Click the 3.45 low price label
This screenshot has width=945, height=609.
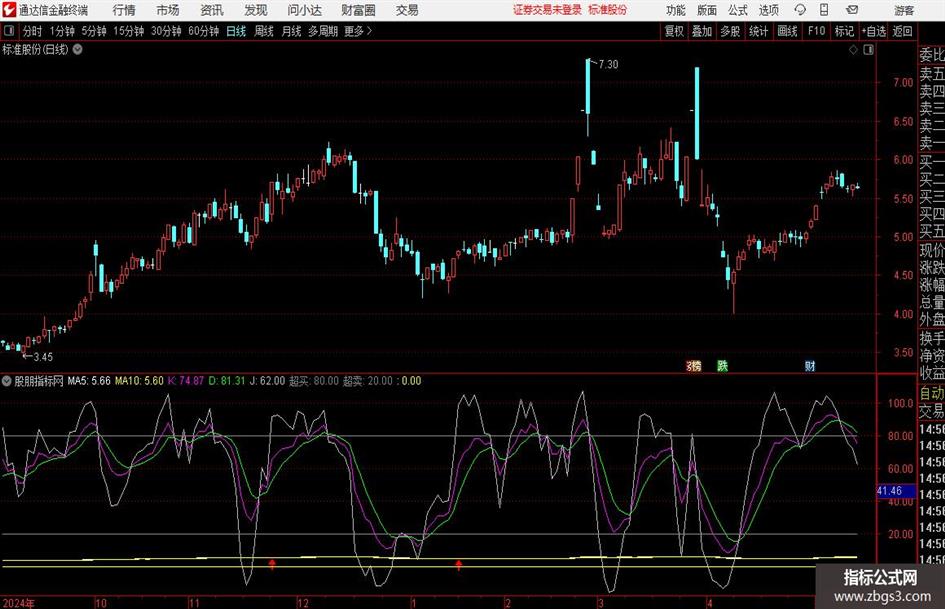pyautogui.click(x=43, y=357)
